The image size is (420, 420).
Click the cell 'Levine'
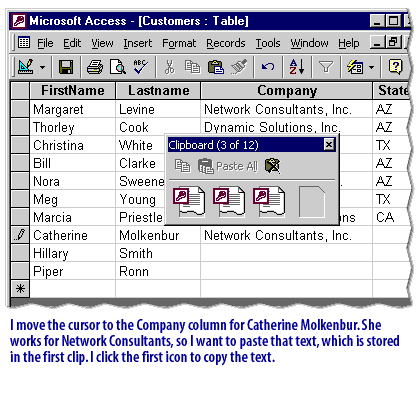pyautogui.click(x=158, y=109)
